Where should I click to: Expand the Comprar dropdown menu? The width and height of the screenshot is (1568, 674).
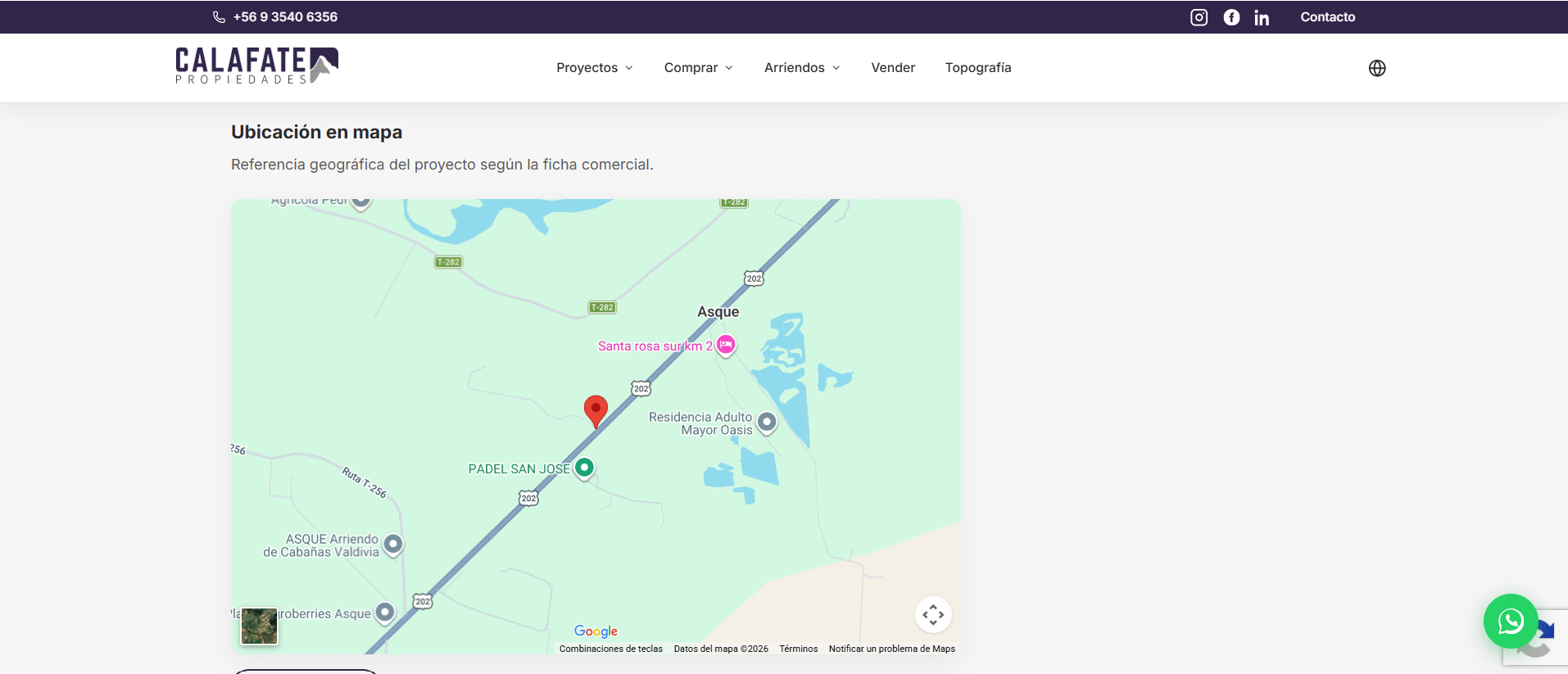coord(699,68)
